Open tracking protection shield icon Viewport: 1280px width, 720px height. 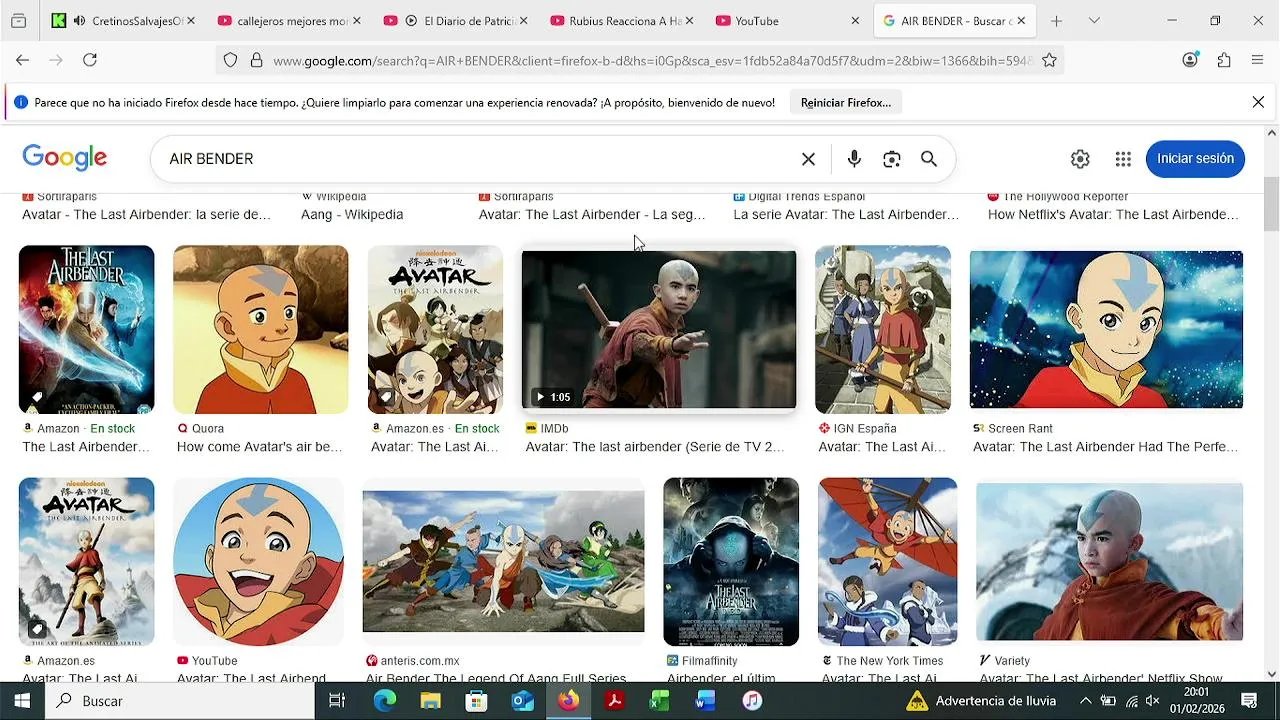pyautogui.click(x=230, y=61)
